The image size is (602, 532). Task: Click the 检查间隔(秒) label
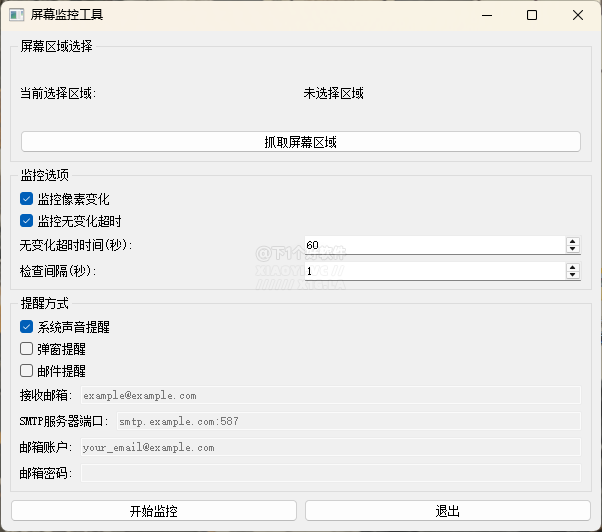[58, 271]
